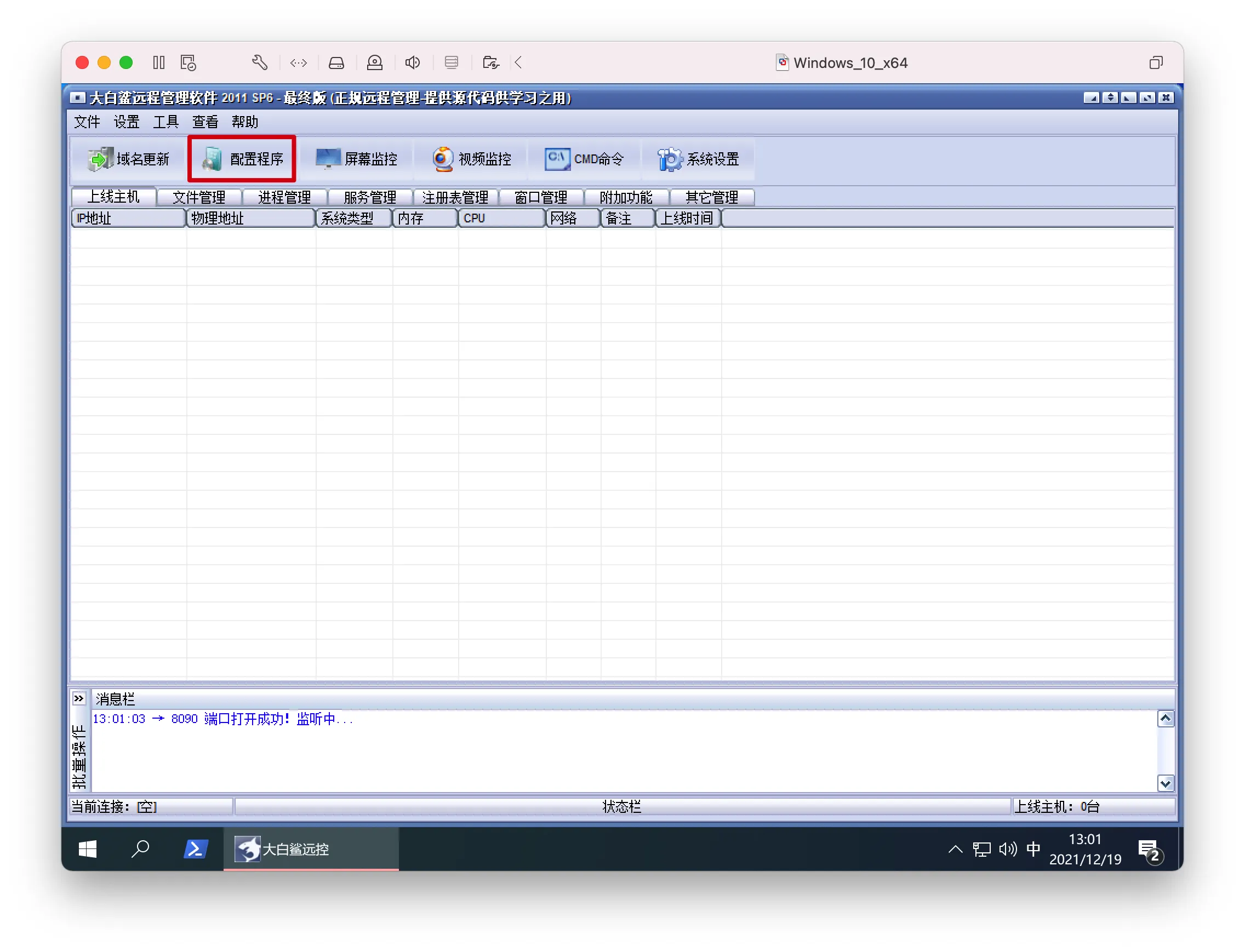1245x952 pixels.
Task: Click the 8090 端口打开成功 log message
Action: point(223,720)
